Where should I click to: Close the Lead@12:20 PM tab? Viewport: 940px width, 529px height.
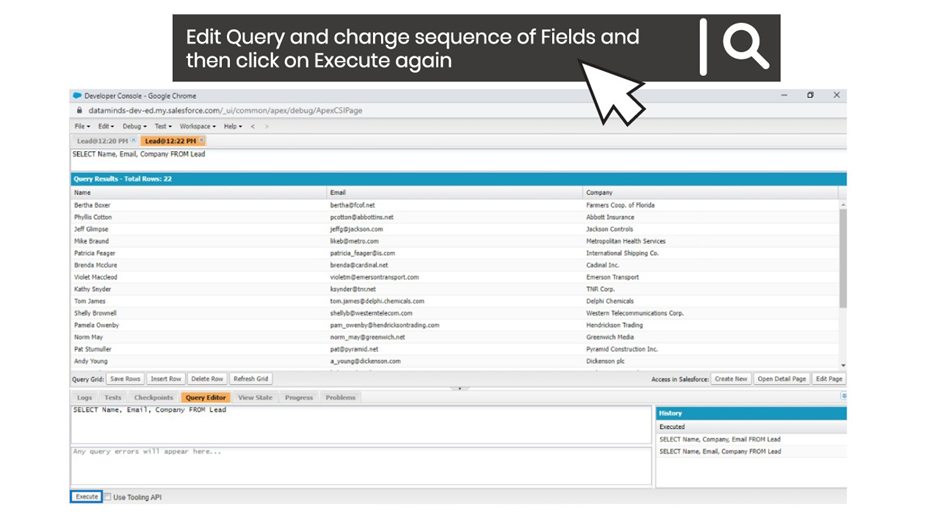click(x=133, y=140)
